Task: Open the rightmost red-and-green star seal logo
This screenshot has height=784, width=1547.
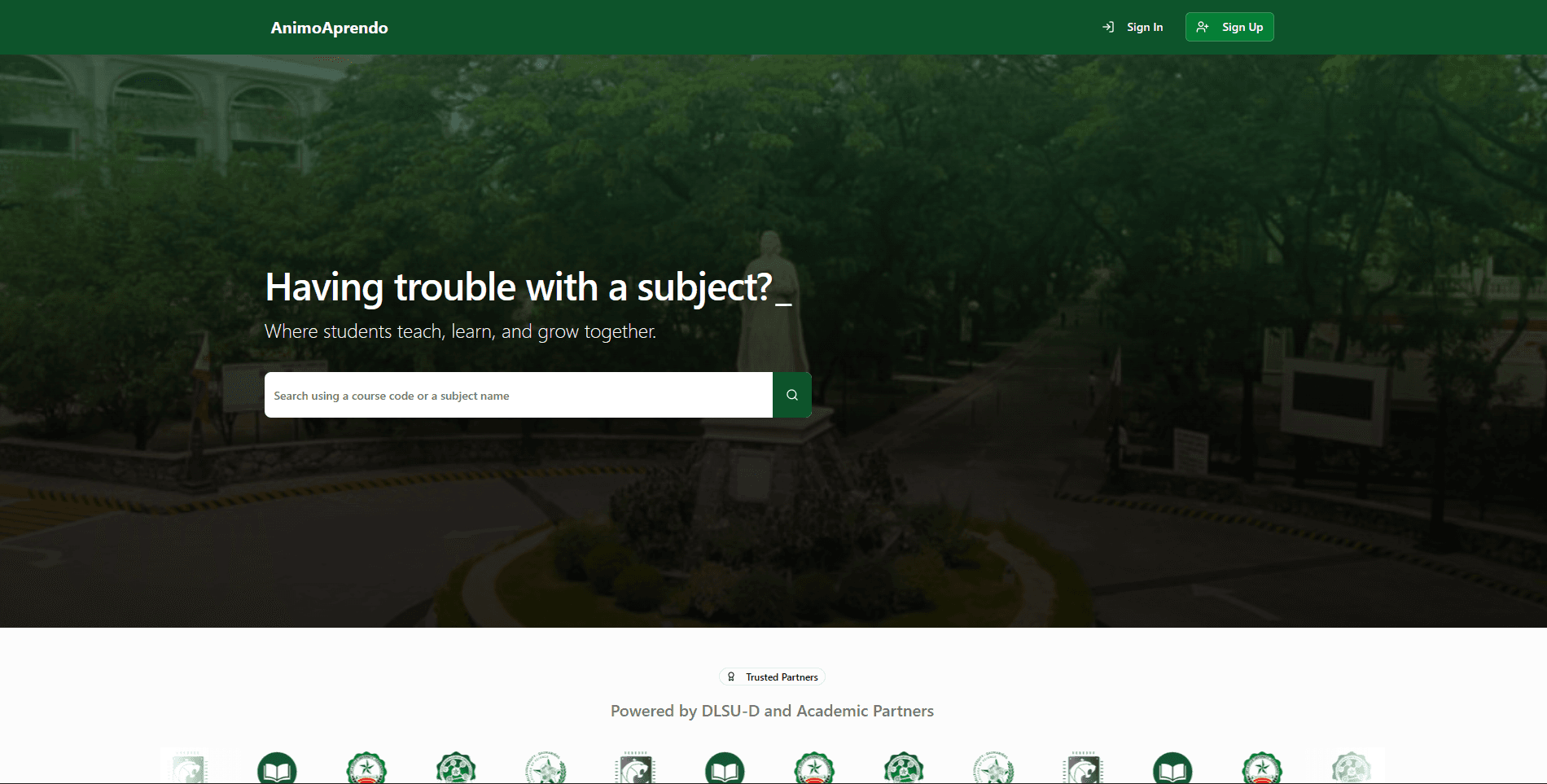Action: point(1262,768)
